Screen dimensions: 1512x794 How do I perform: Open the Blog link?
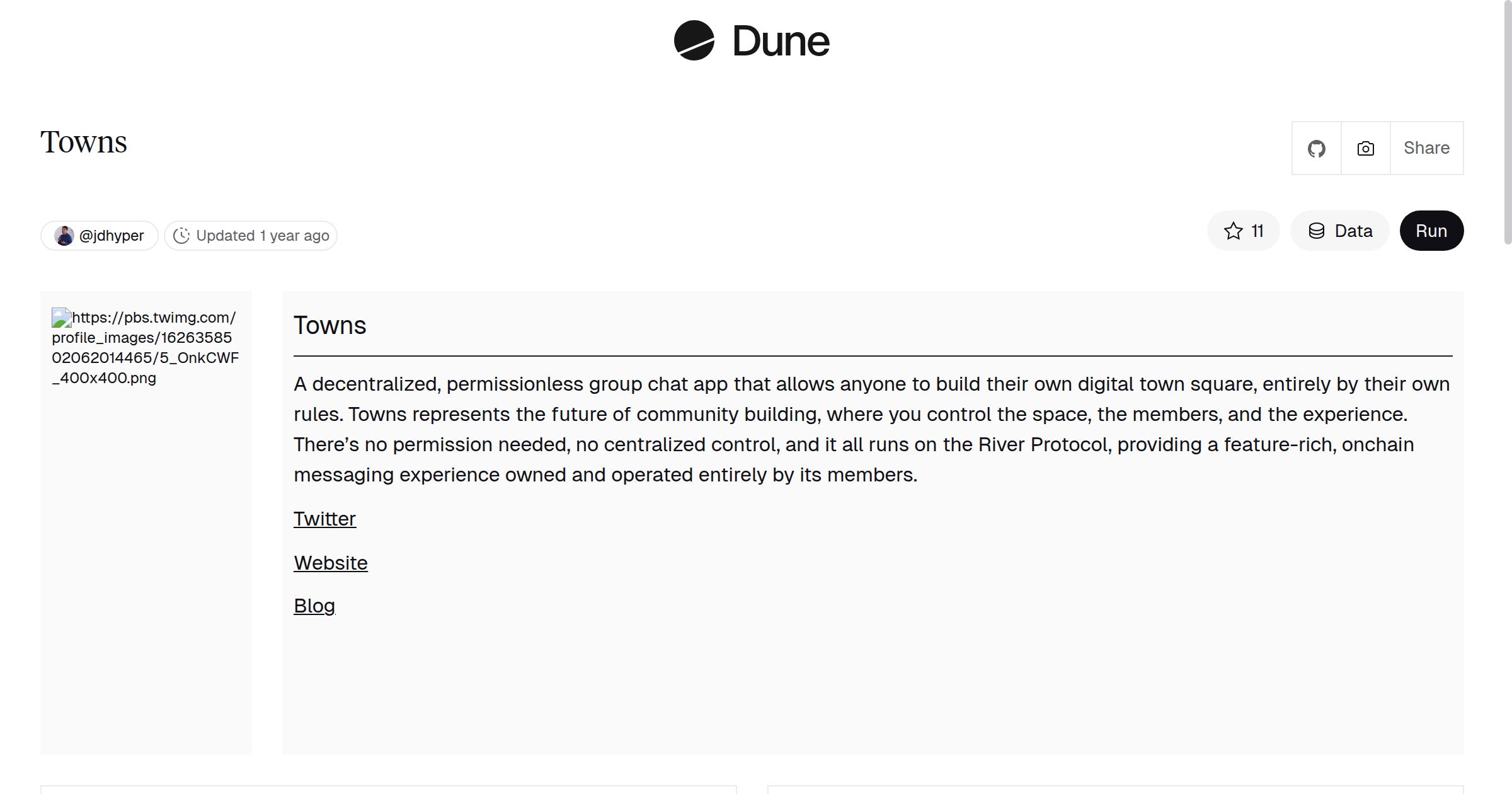[314, 606]
